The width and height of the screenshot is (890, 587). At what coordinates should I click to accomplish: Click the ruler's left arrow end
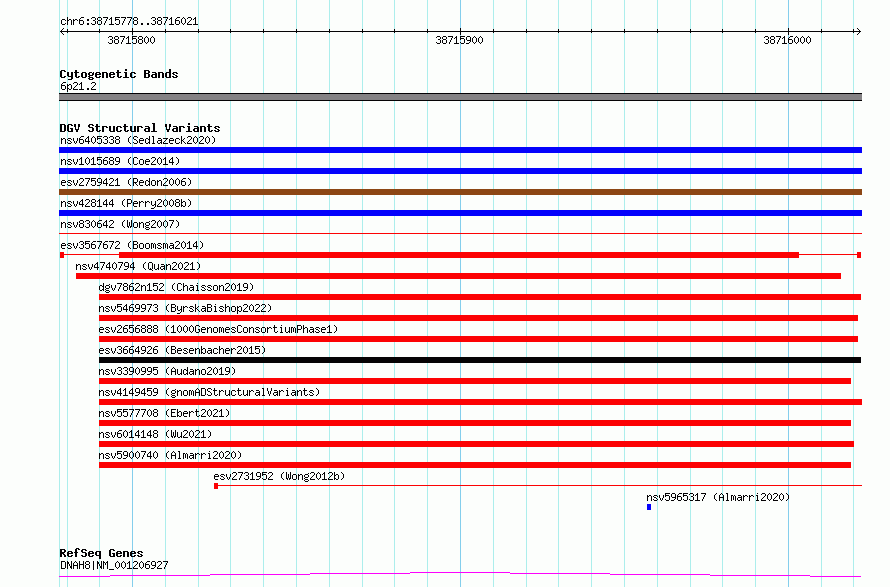[x=62, y=32]
